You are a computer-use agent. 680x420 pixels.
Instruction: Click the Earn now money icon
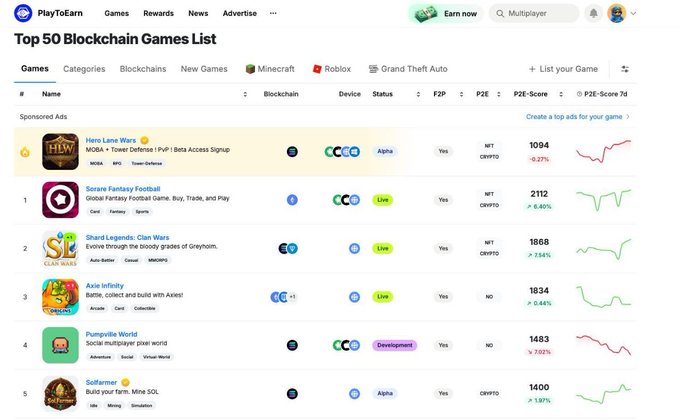tap(425, 14)
